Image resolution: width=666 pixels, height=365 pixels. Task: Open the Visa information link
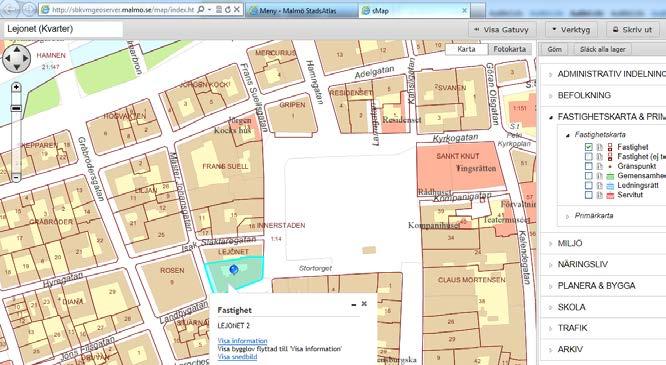click(x=243, y=341)
